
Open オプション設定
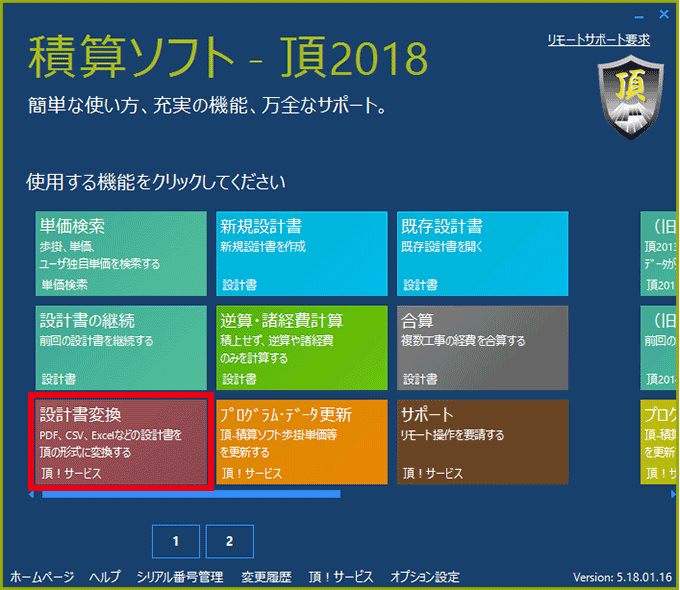click(x=425, y=577)
